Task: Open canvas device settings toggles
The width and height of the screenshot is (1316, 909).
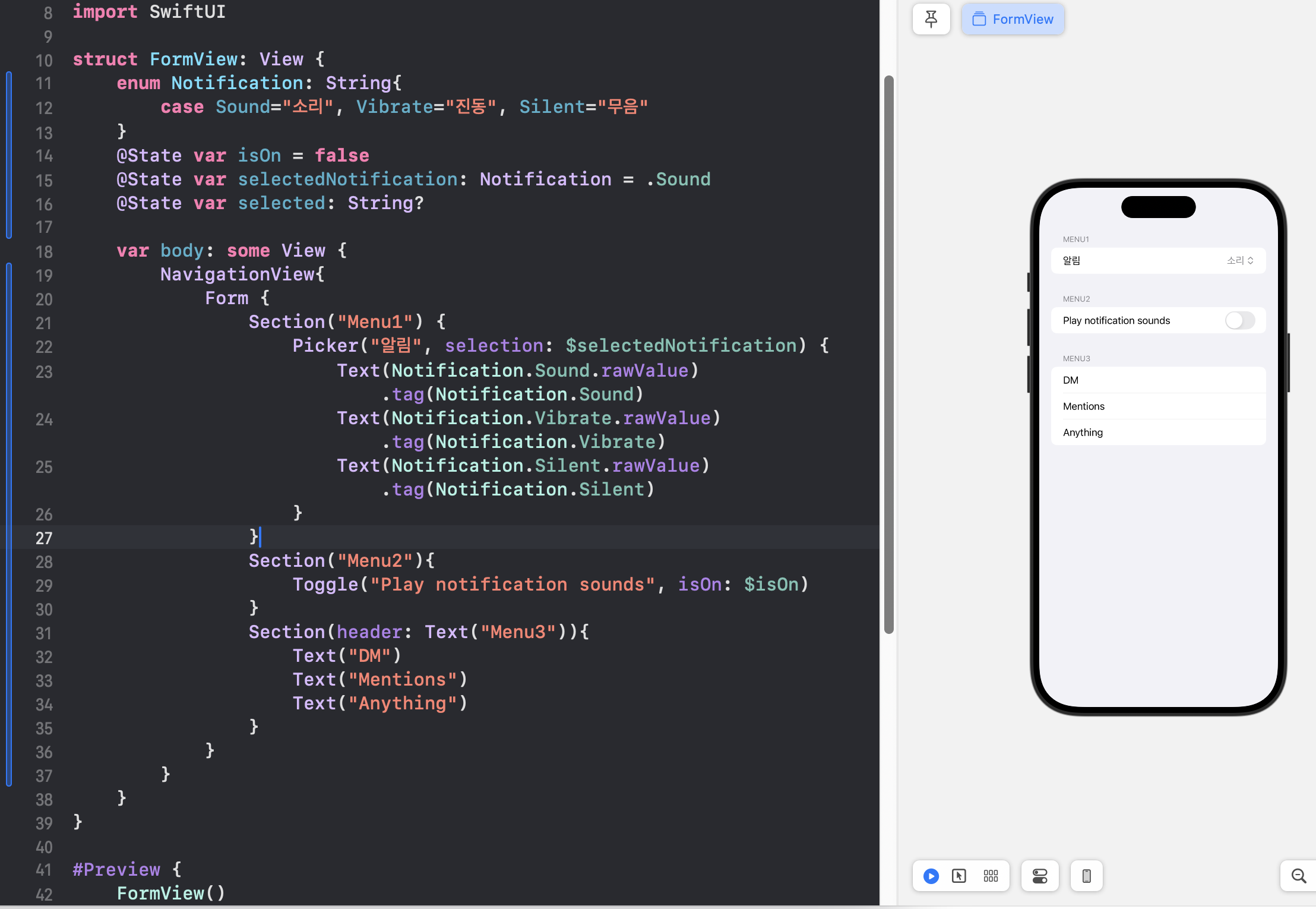Action: [1039, 876]
